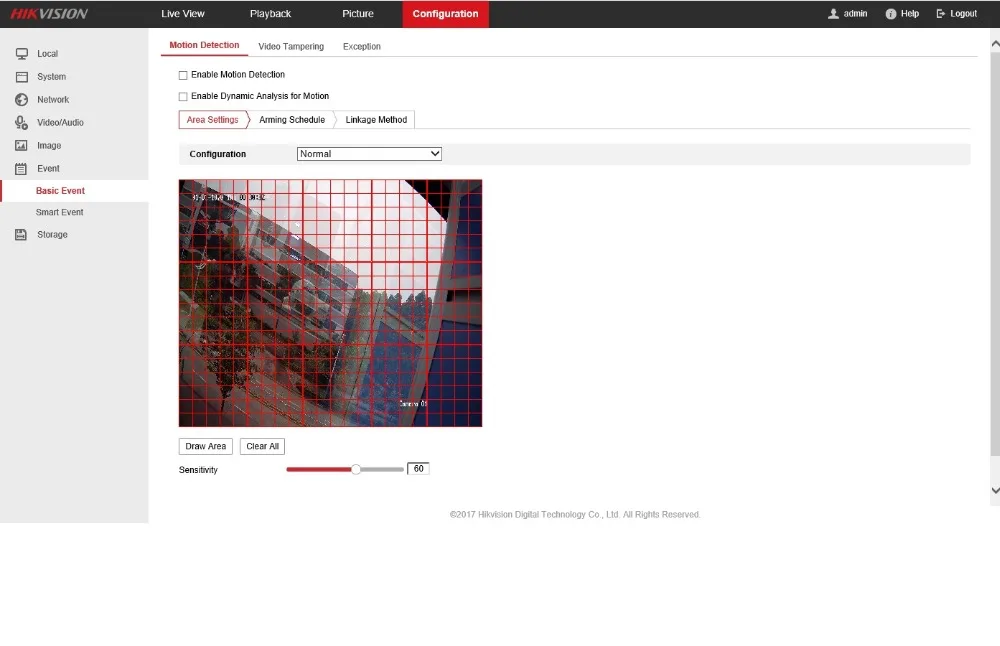The height and width of the screenshot is (646, 1000).
Task: Click the Help link text
Action: (910, 13)
